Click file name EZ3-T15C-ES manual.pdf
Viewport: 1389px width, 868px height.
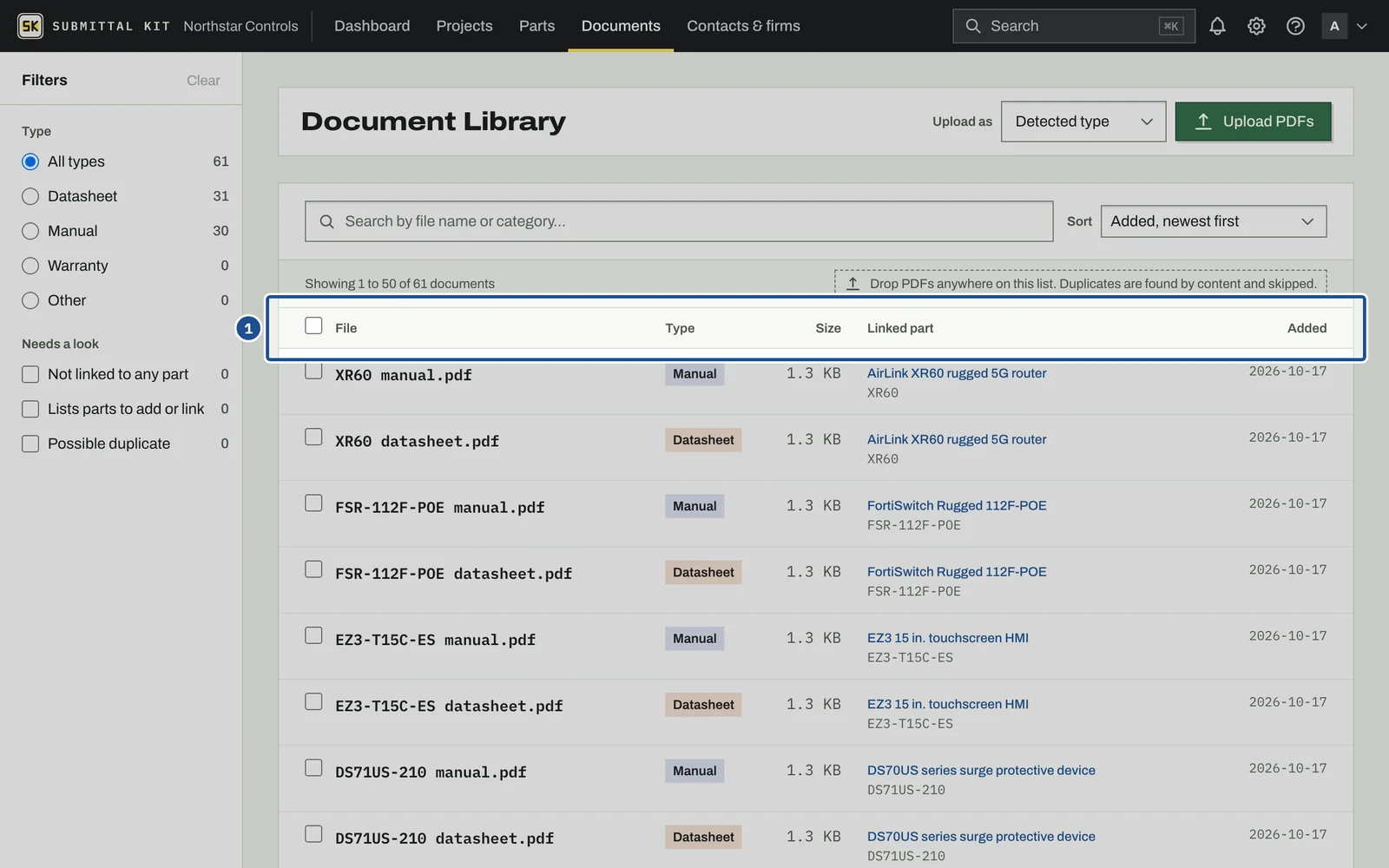click(436, 640)
